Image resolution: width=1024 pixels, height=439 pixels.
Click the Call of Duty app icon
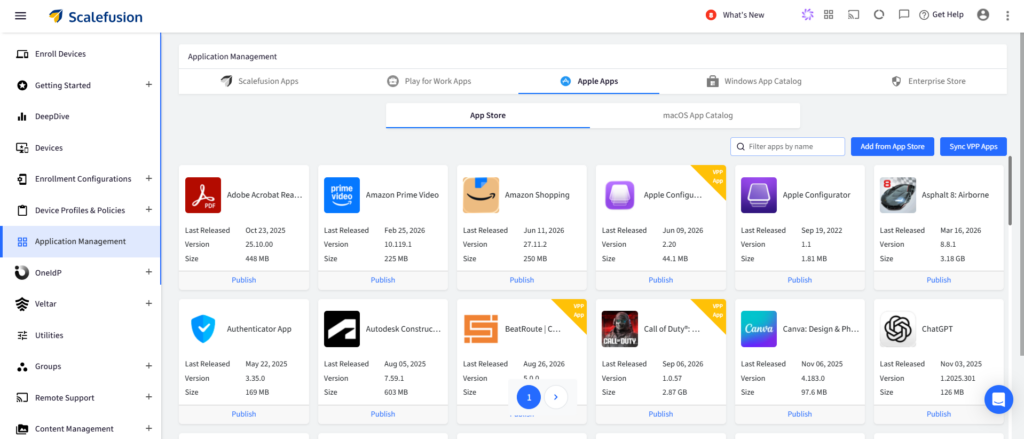point(620,329)
